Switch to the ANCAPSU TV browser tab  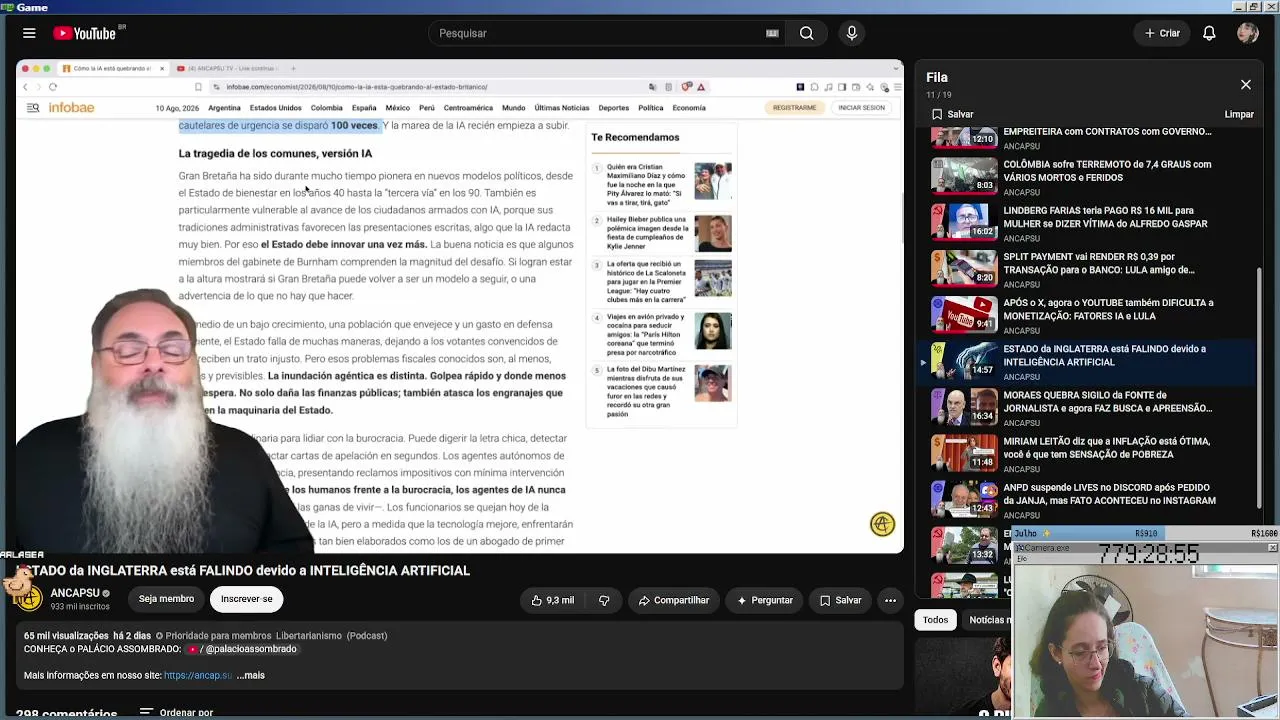pyautogui.click(x=230, y=69)
